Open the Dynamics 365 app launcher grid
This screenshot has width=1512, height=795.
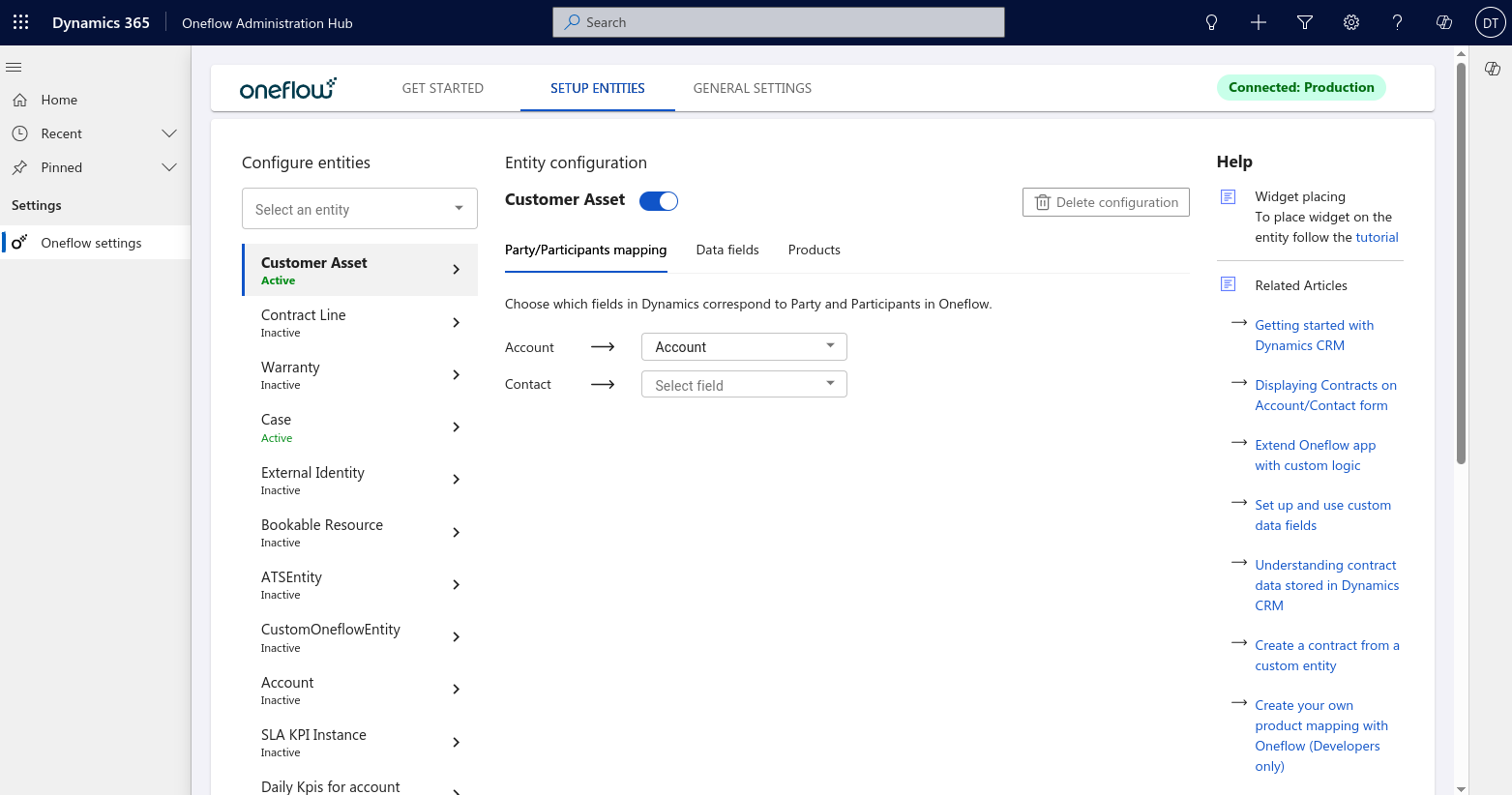tap(20, 22)
